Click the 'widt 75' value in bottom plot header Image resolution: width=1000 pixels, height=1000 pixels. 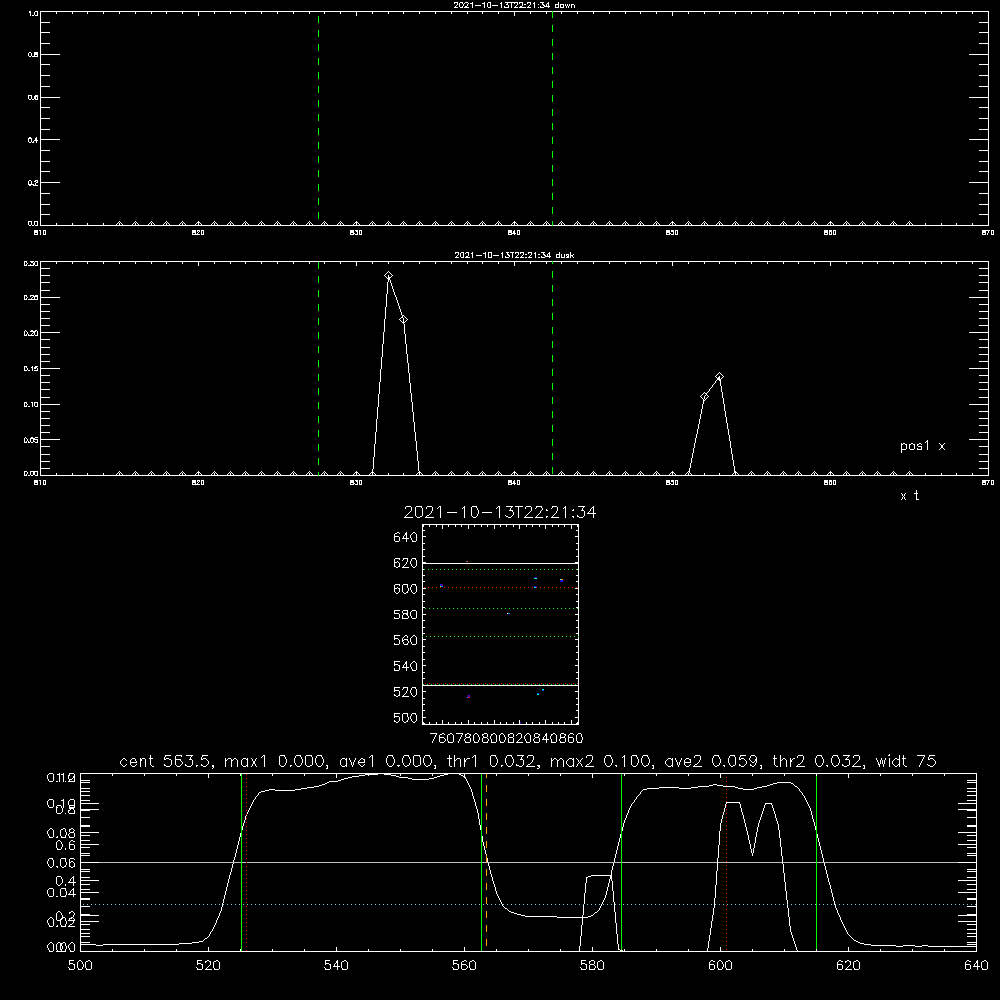(906, 761)
